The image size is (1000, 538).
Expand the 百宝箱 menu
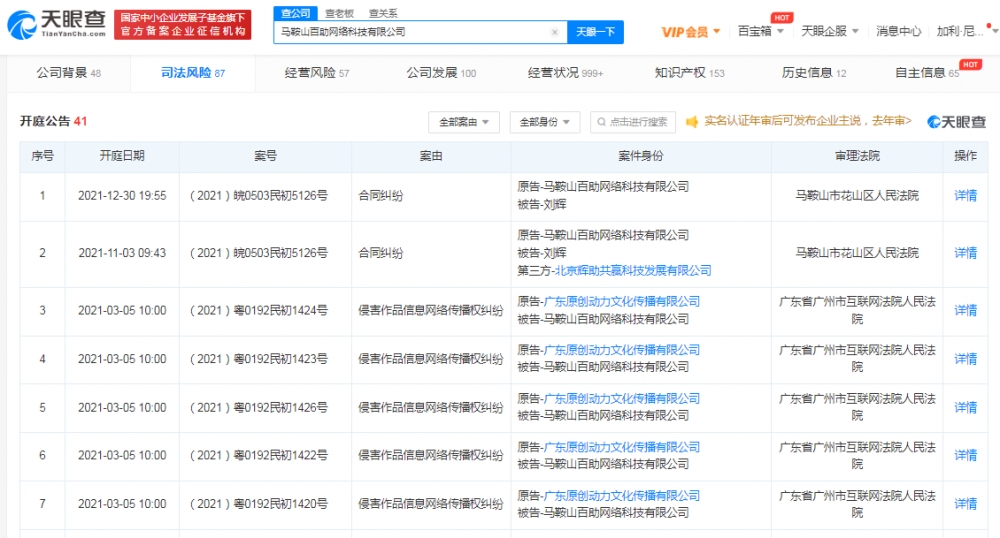(x=760, y=31)
